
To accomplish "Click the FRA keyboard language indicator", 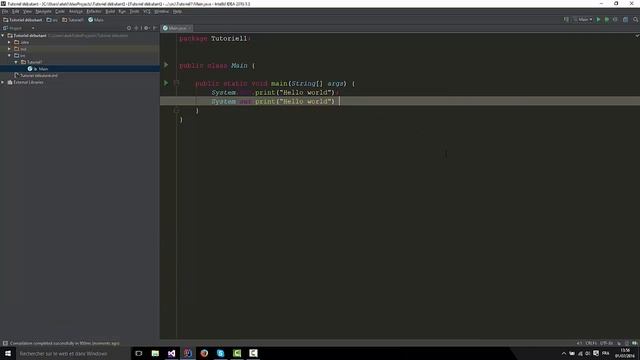I will pyautogui.click(x=606, y=353).
